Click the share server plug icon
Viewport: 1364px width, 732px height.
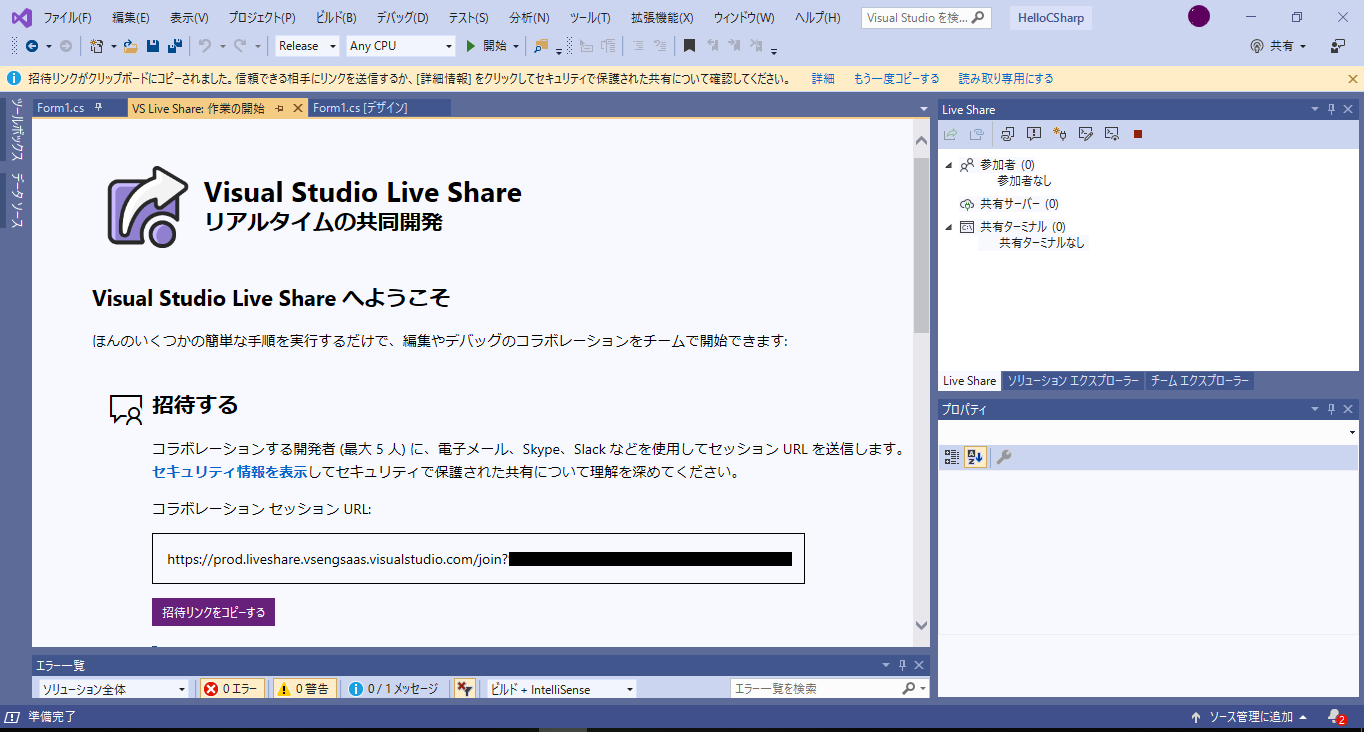click(1060, 134)
